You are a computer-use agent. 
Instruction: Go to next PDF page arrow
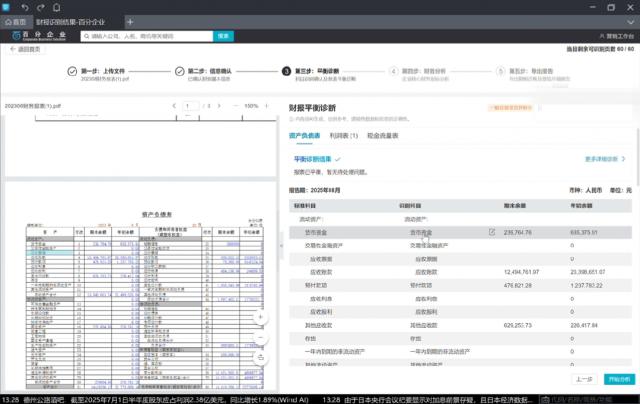[x=218, y=105]
